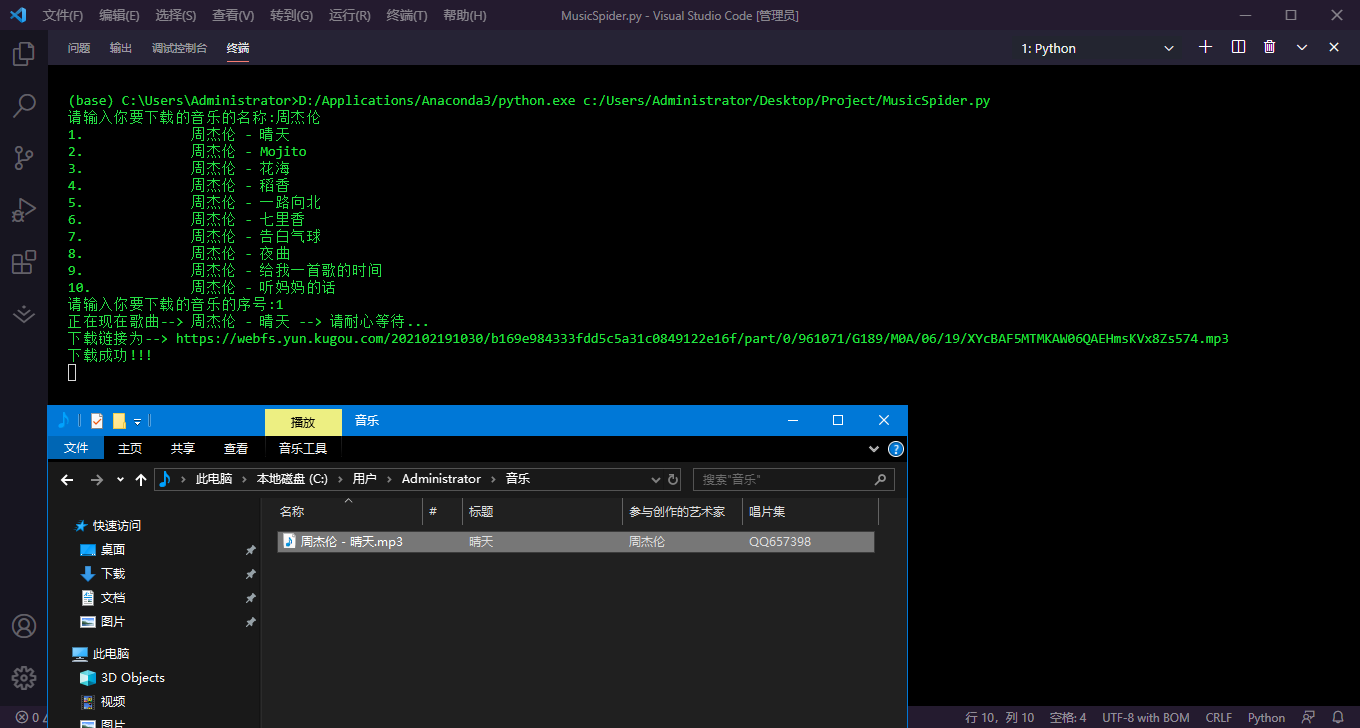Change line ending by clicking CRLF

[x=1218, y=717]
